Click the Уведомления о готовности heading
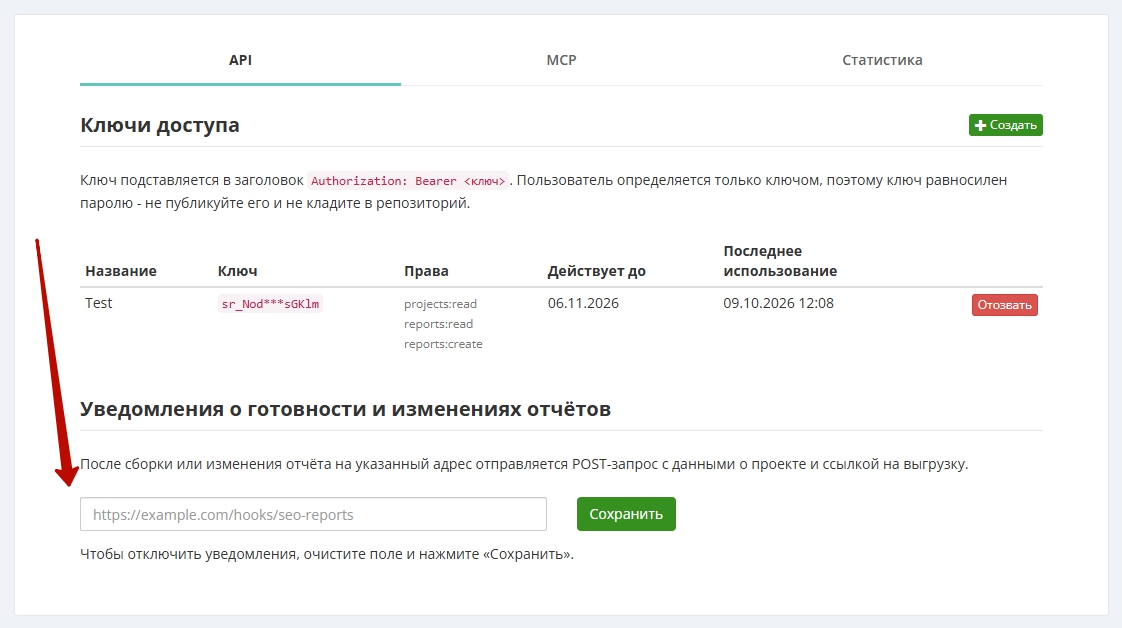 click(x=346, y=409)
